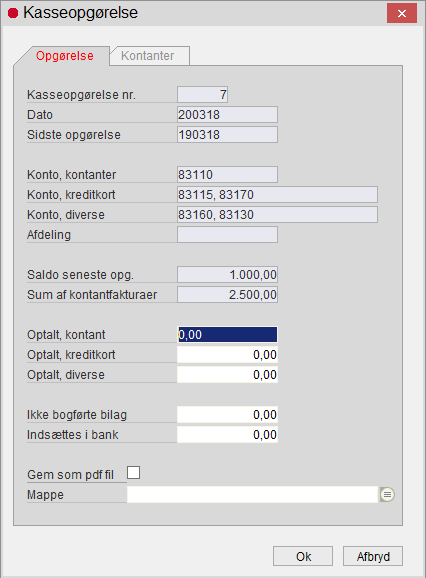Select the Opgørelse tab
The height and width of the screenshot is (578, 426).
tap(64, 56)
